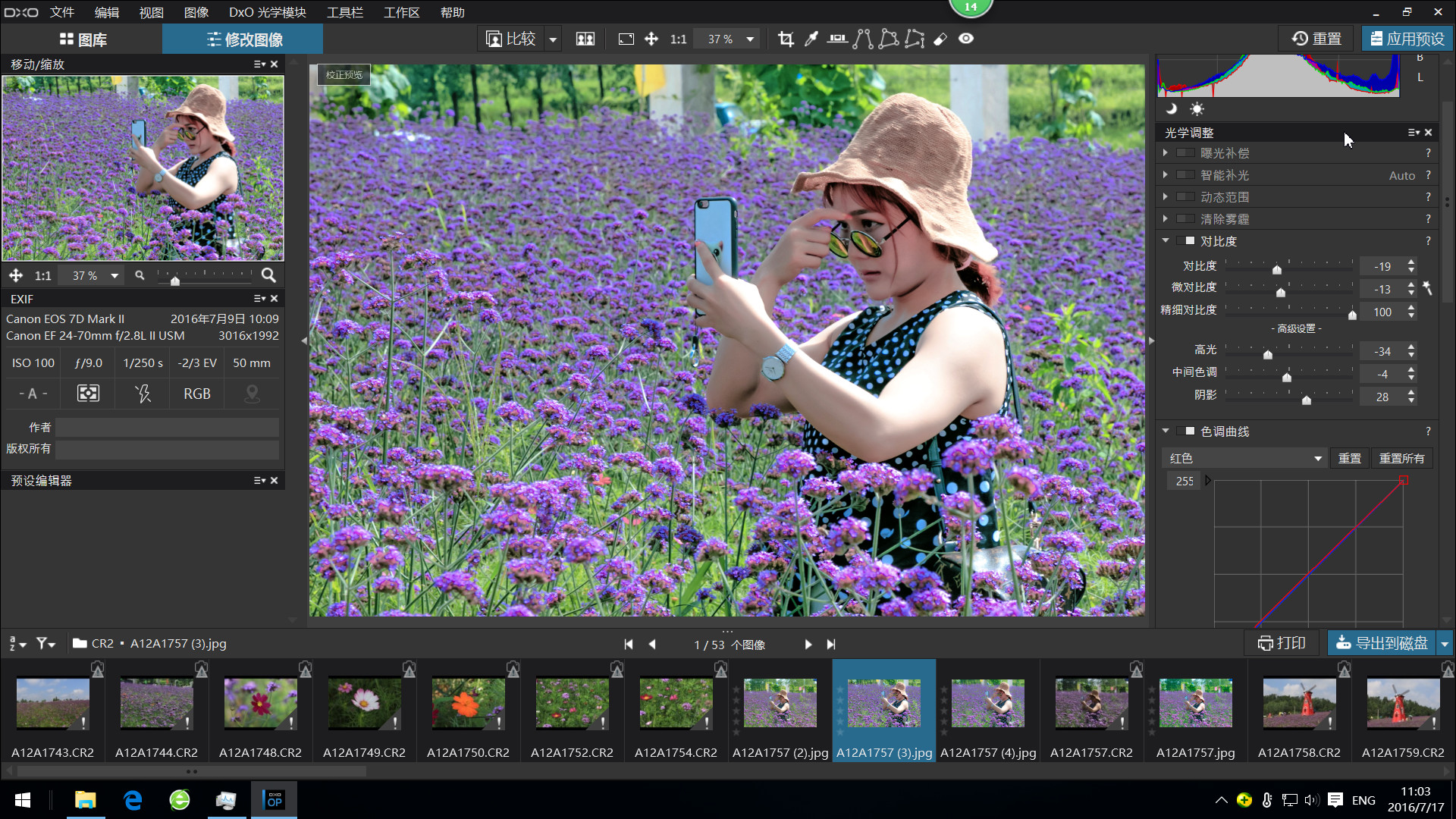Expand the 动态范围 section
Viewport: 1456px width, 819px height.
click(x=1166, y=197)
